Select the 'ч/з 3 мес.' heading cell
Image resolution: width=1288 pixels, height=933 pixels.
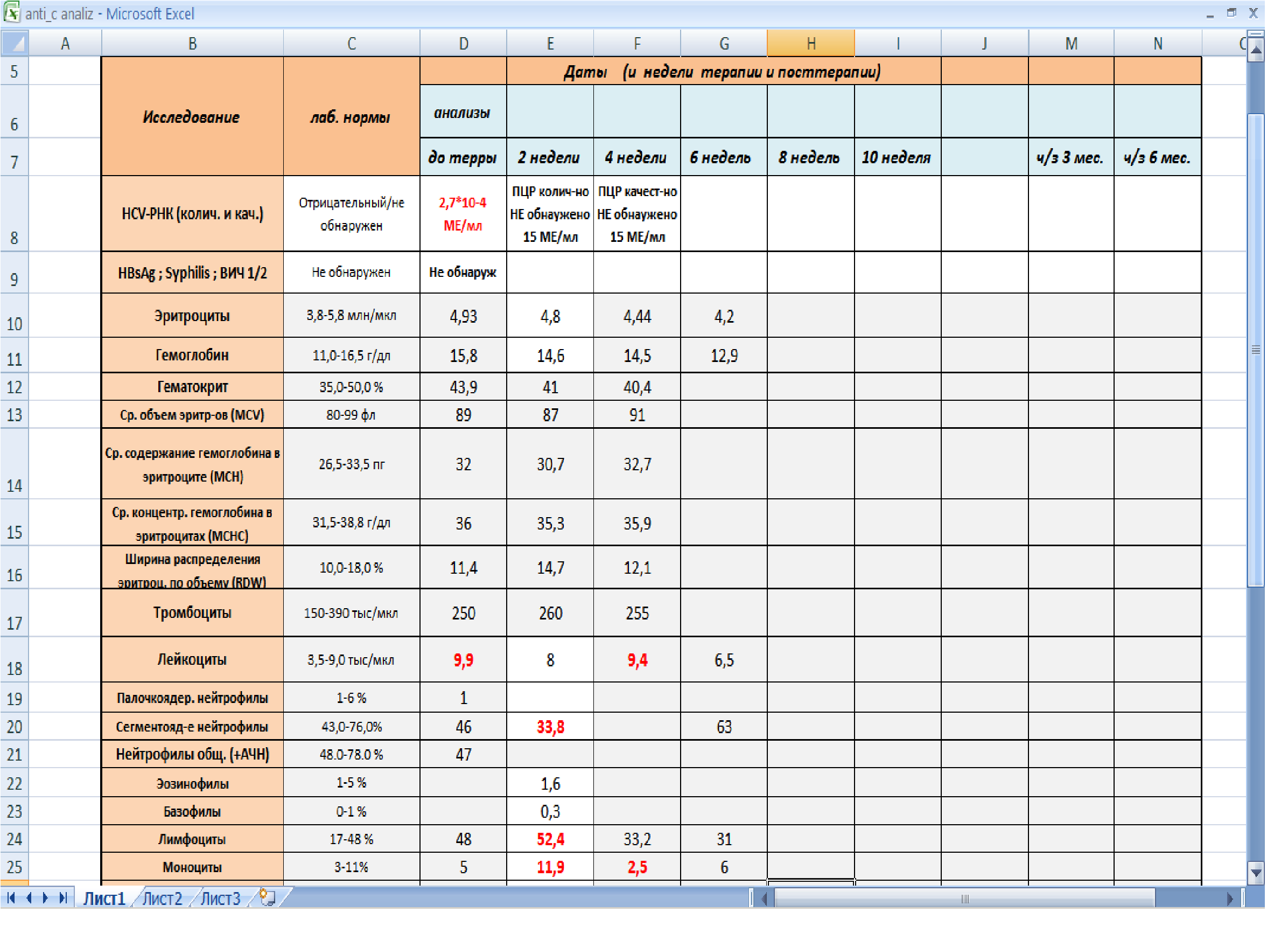[x=1071, y=157]
